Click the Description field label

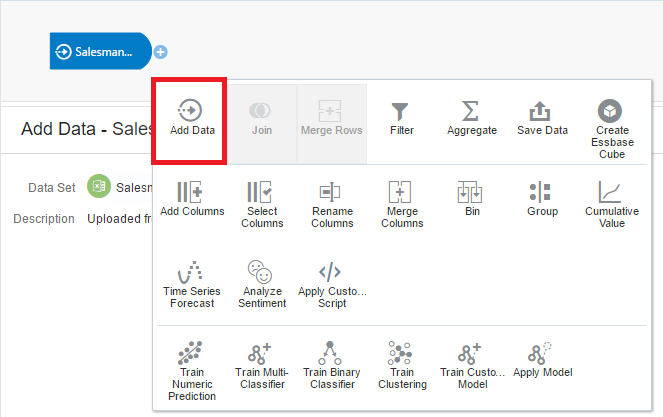coord(44,219)
